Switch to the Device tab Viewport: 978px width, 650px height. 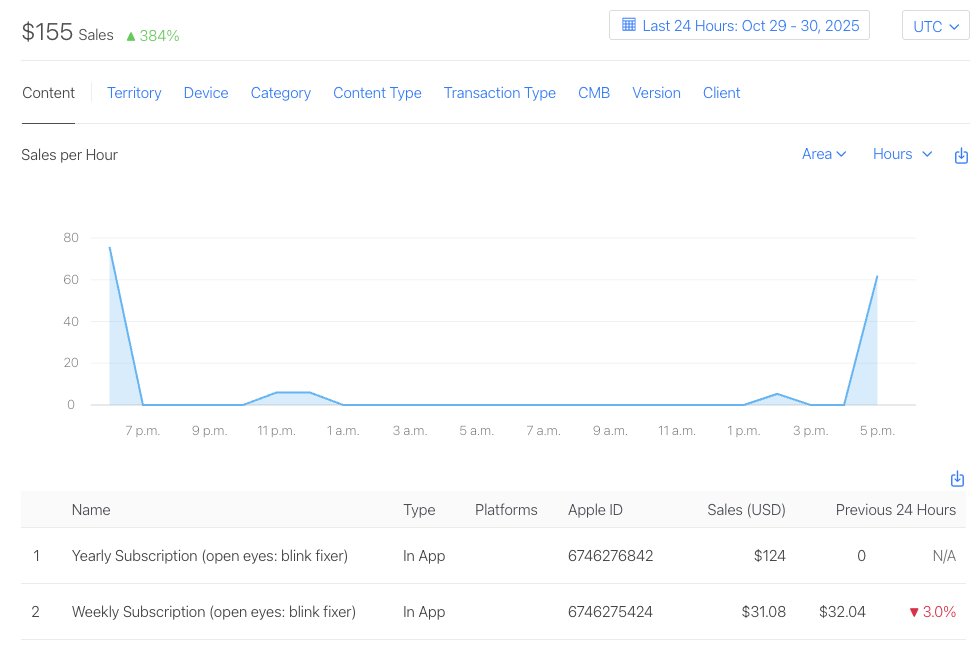(206, 93)
